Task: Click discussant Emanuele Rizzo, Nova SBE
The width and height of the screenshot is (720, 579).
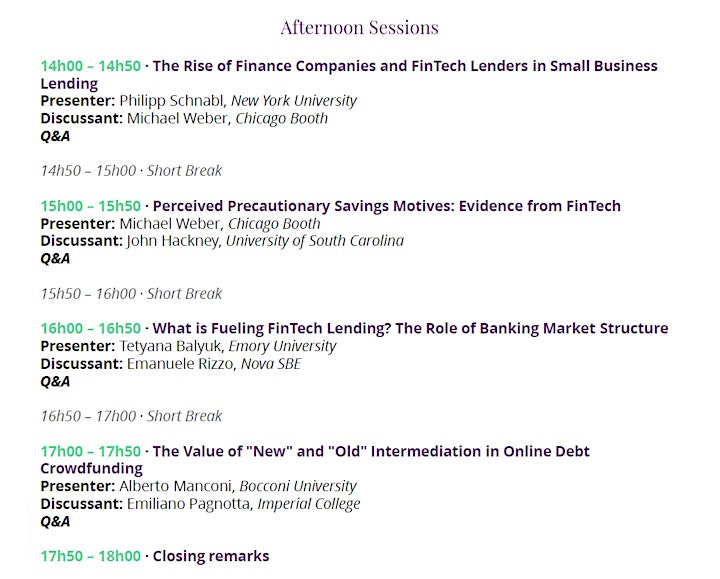Action: pos(214,364)
